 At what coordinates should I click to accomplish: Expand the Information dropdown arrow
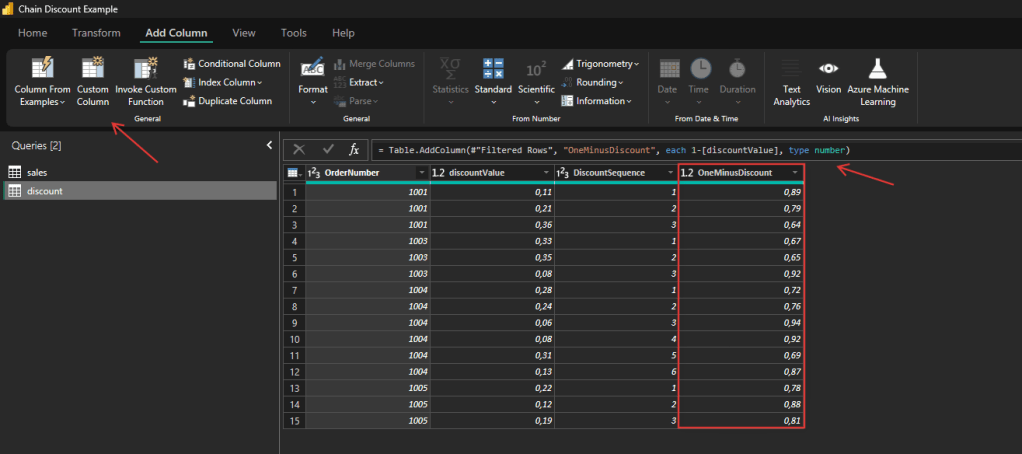coord(630,101)
